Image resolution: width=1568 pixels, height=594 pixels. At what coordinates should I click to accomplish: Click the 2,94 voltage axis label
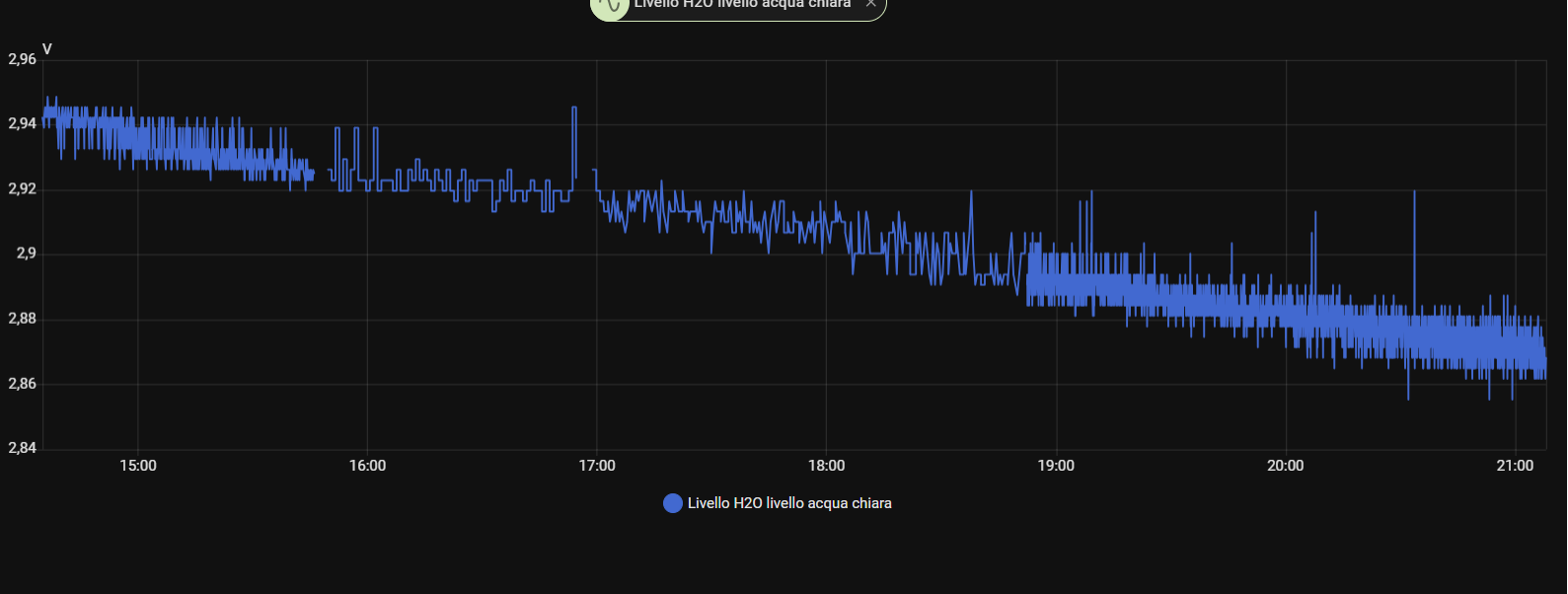coord(22,124)
